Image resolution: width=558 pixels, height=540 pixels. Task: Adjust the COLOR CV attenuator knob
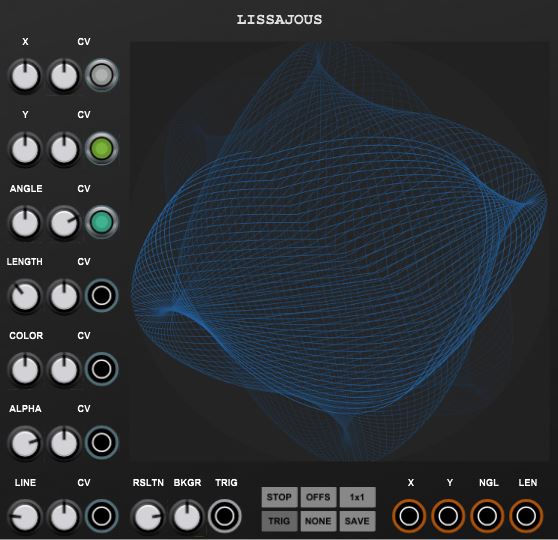[64, 369]
